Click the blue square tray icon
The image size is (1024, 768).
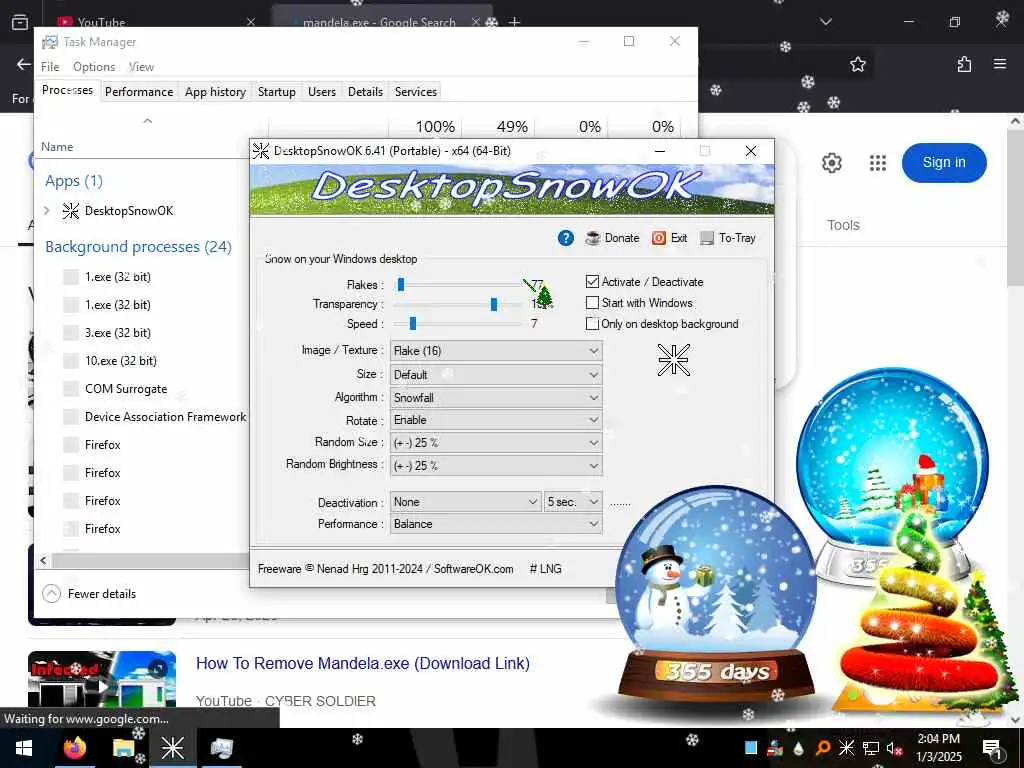751,748
